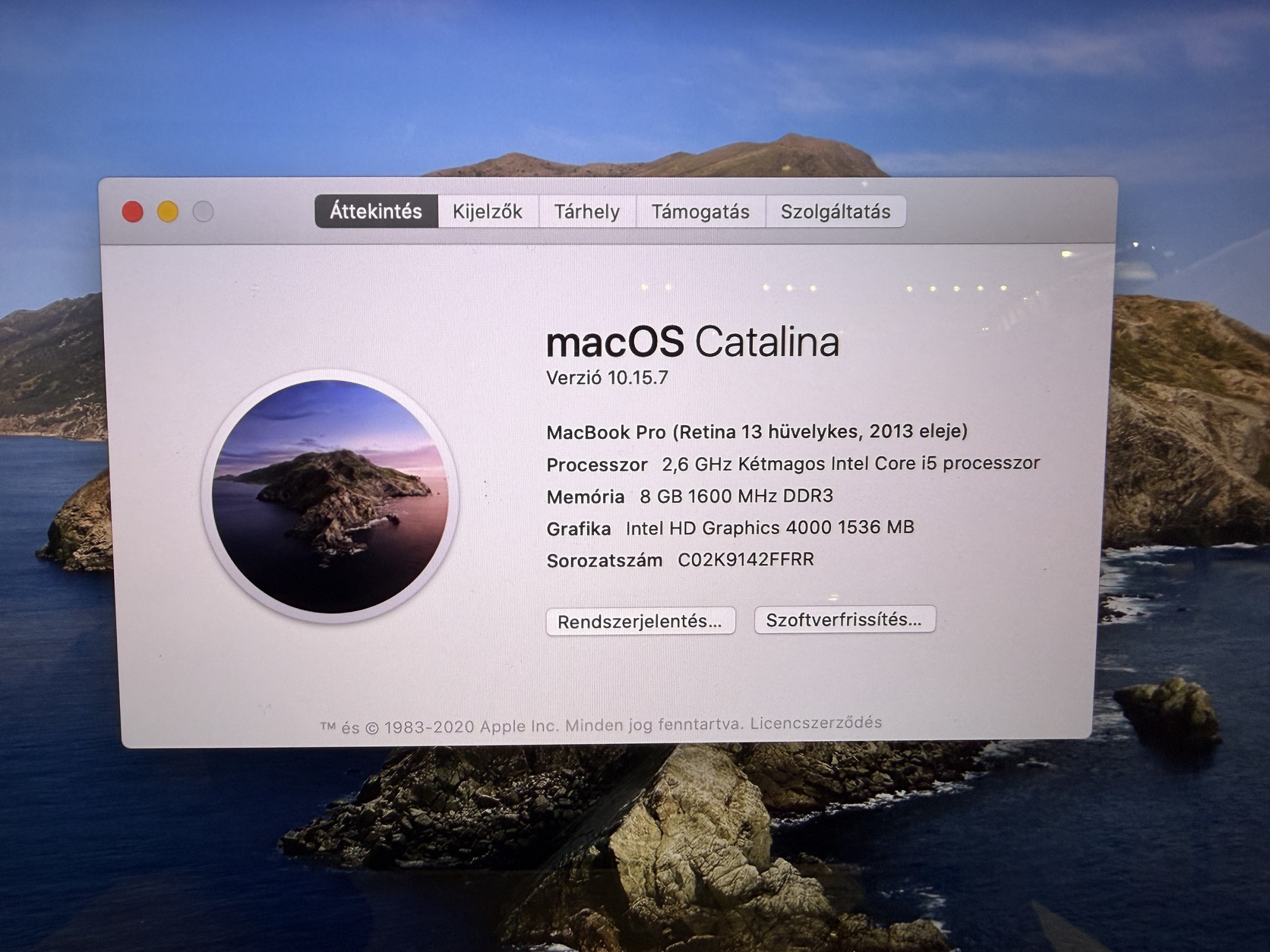This screenshot has width=1270, height=952.
Task: Click the macOS Catalina title text
Action: tap(693, 342)
